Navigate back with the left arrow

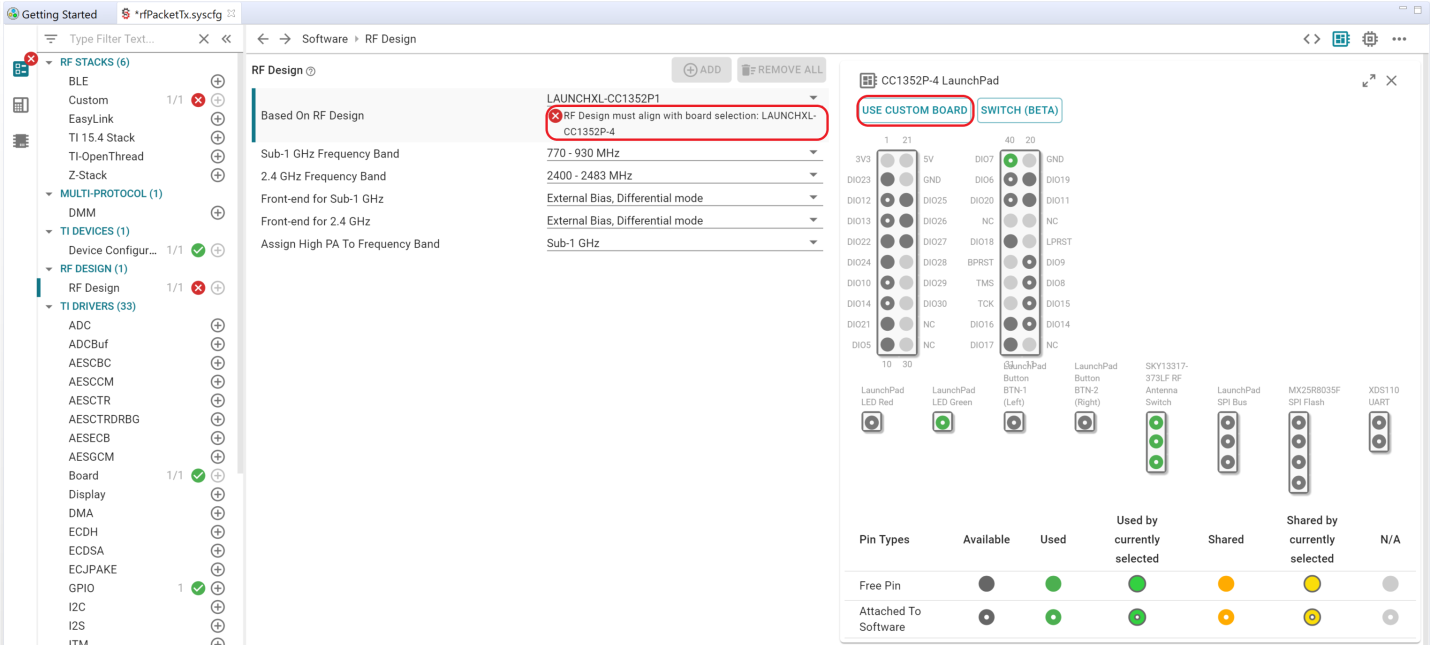tap(263, 39)
